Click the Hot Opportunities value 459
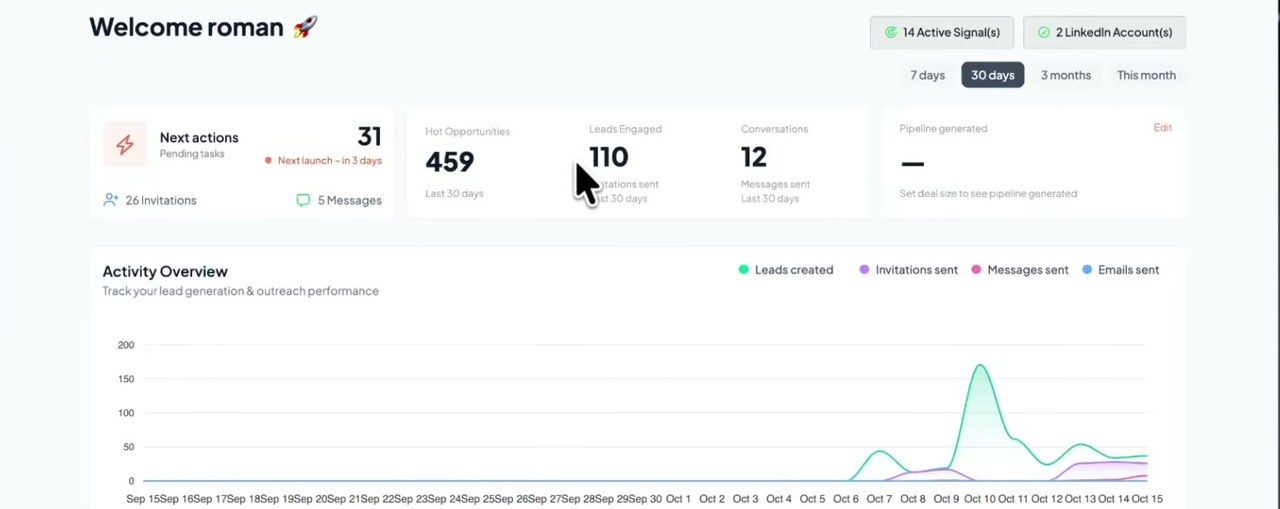The height and width of the screenshot is (509, 1280). click(450, 162)
